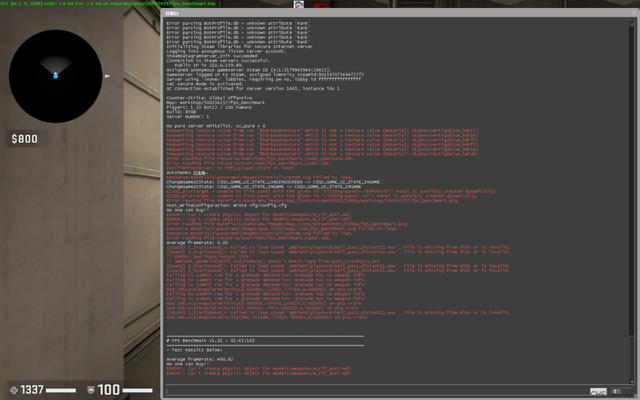
Task: Select 'No one can buy!' below 460.62 framerate
Action: [x=187, y=364]
